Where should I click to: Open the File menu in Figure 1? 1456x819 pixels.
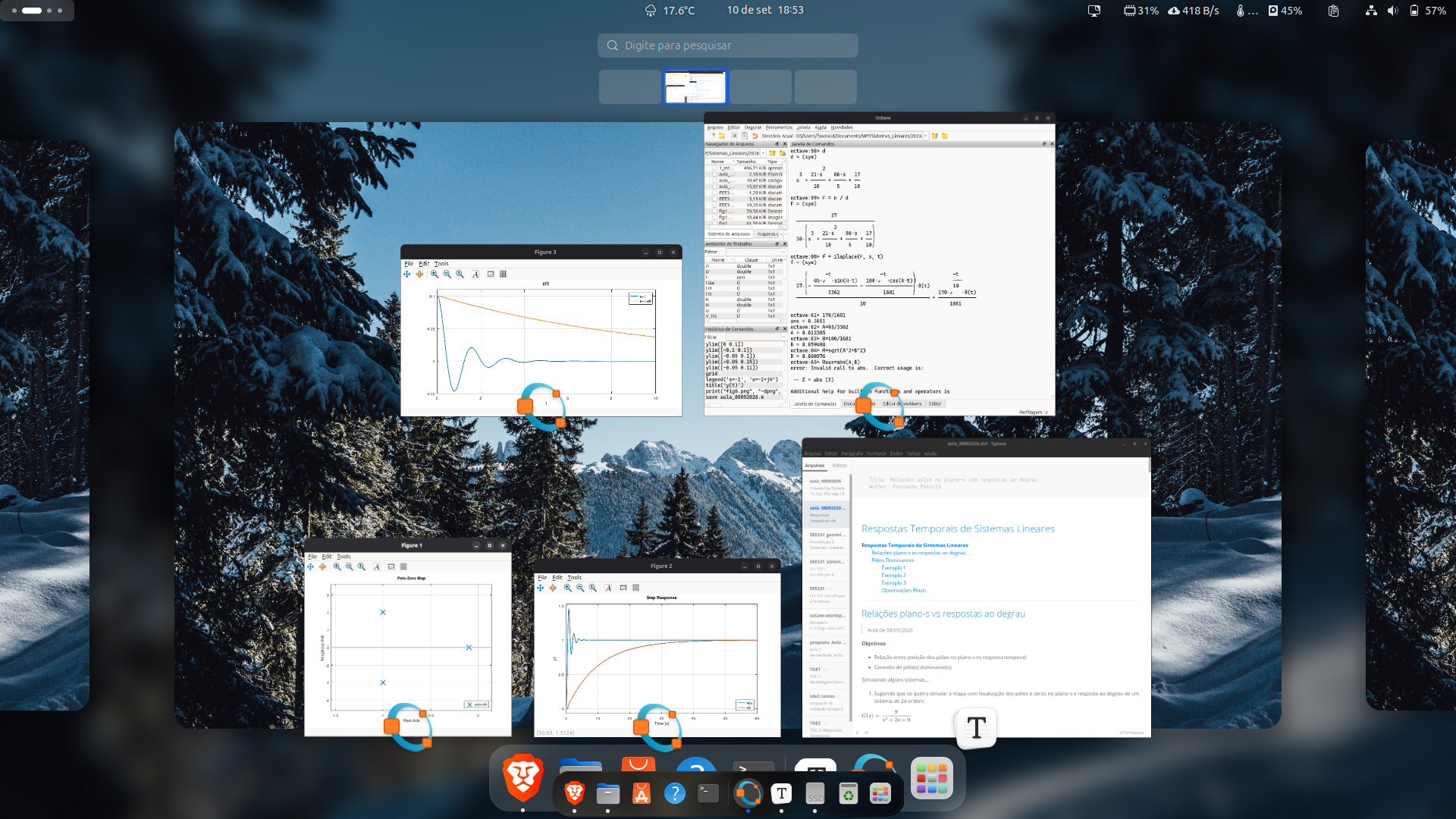pos(312,557)
